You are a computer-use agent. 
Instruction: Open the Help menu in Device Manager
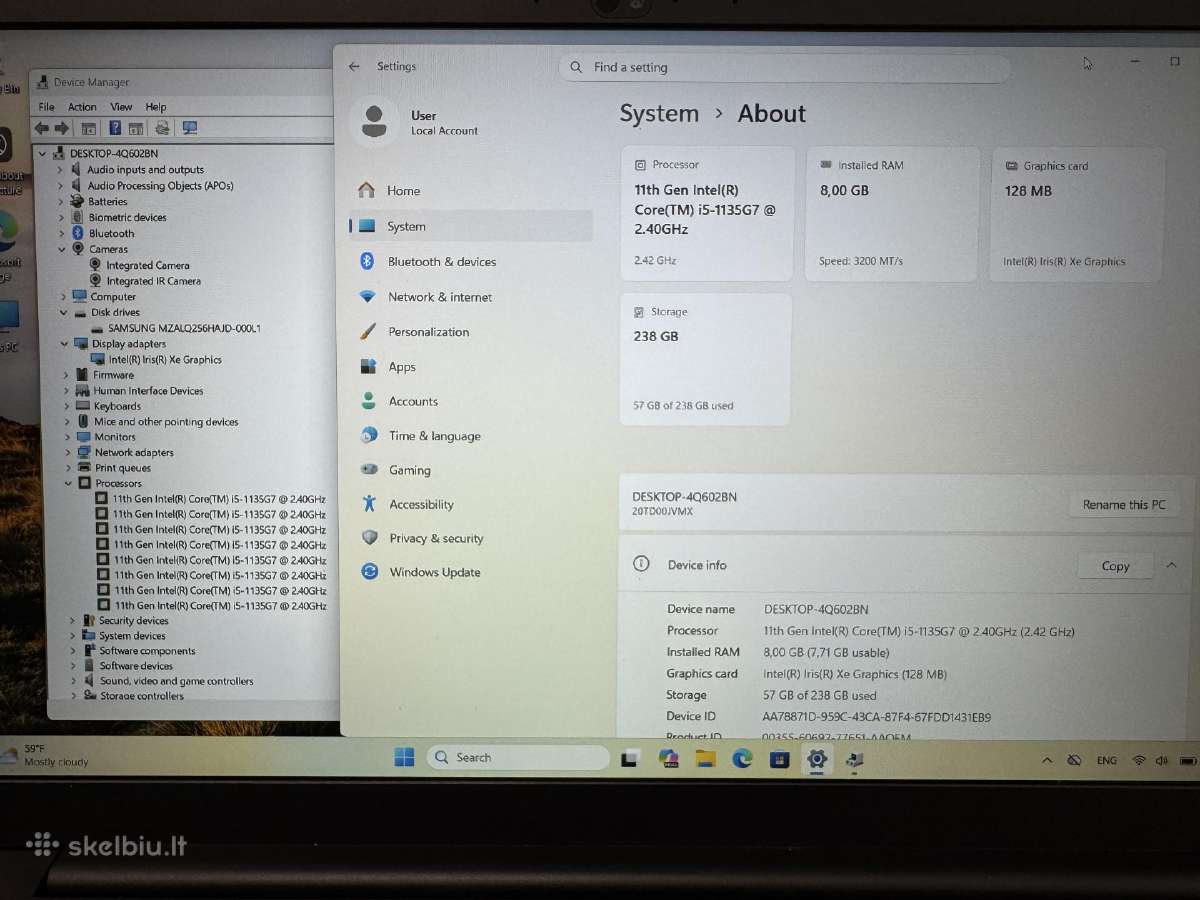[x=155, y=107]
